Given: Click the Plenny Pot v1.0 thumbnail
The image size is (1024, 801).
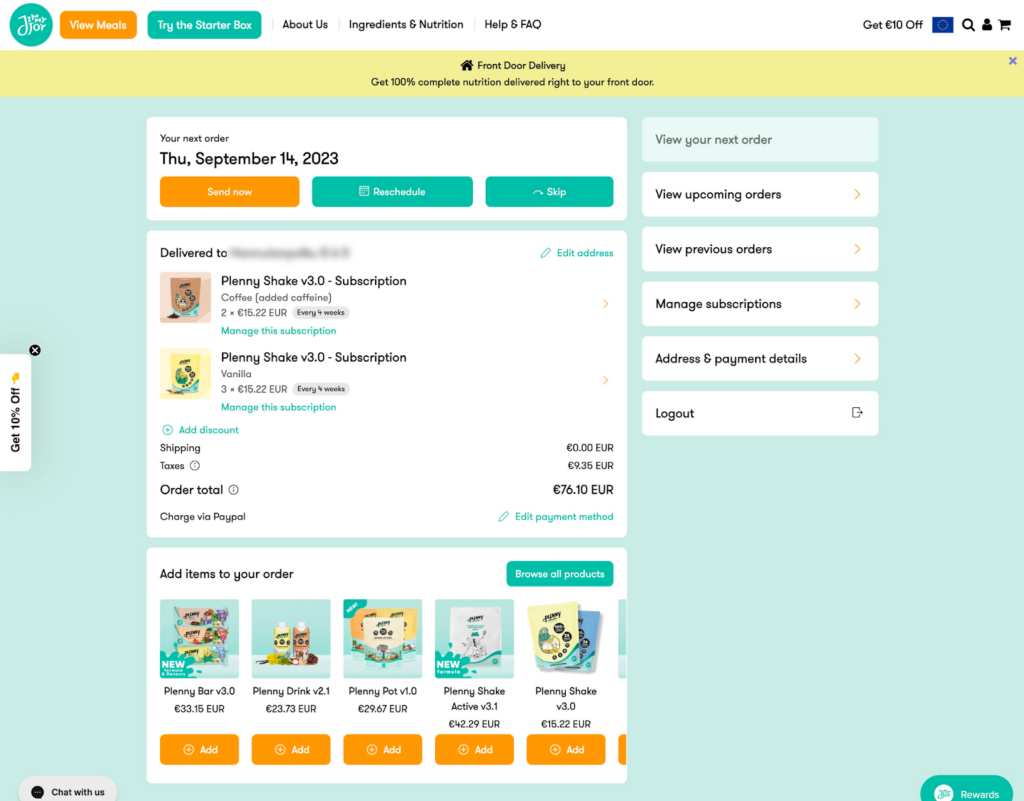Looking at the screenshot, I should coord(383,638).
